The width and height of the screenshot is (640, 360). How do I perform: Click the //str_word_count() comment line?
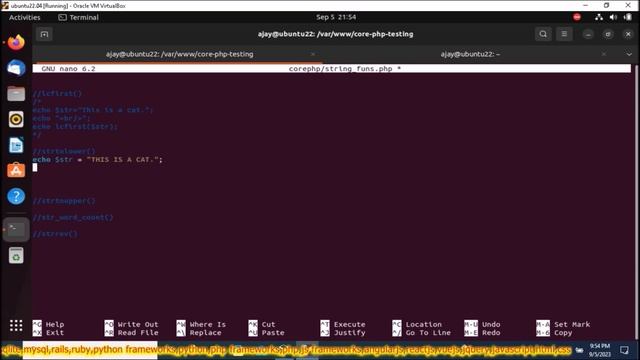(x=73, y=218)
